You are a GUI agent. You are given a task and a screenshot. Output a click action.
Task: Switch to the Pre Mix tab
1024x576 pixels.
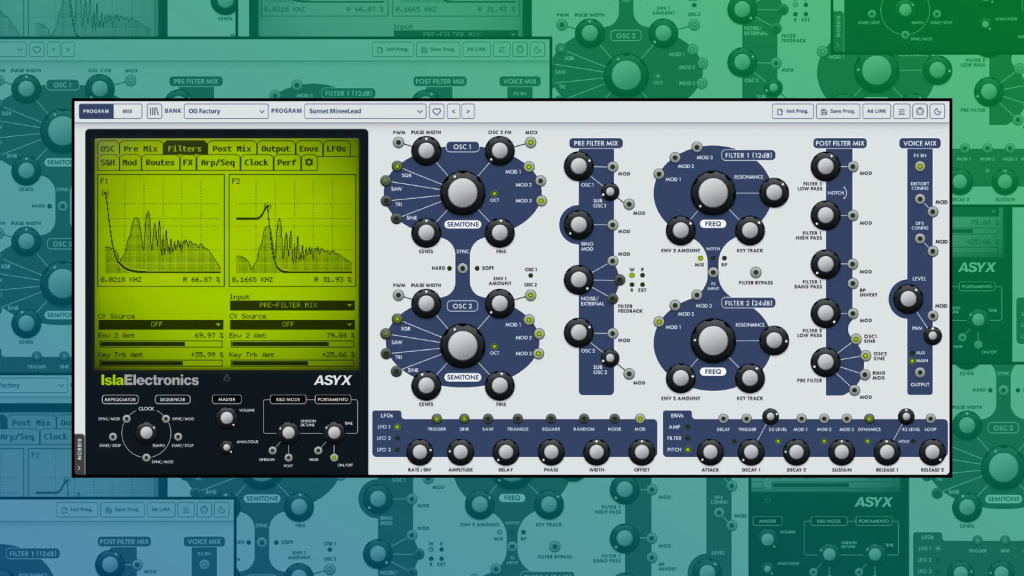coord(140,148)
